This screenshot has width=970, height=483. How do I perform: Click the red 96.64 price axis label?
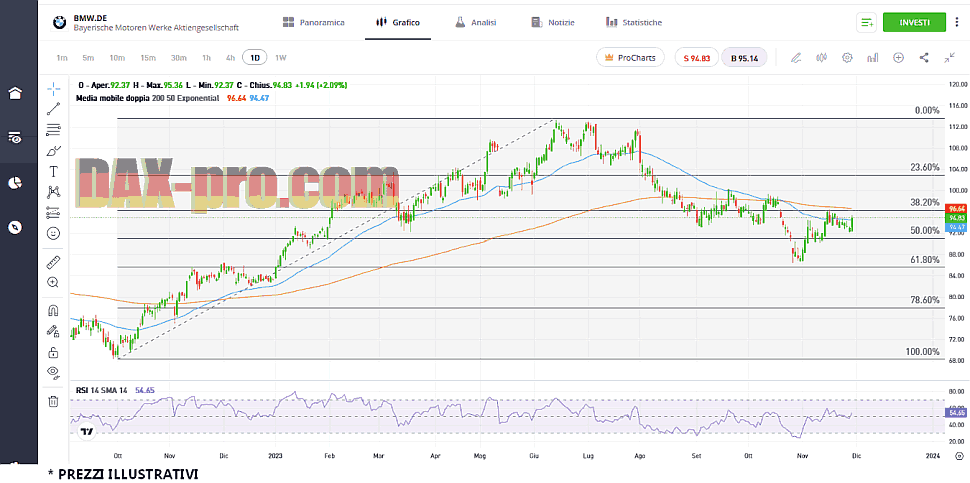click(x=957, y=209)
